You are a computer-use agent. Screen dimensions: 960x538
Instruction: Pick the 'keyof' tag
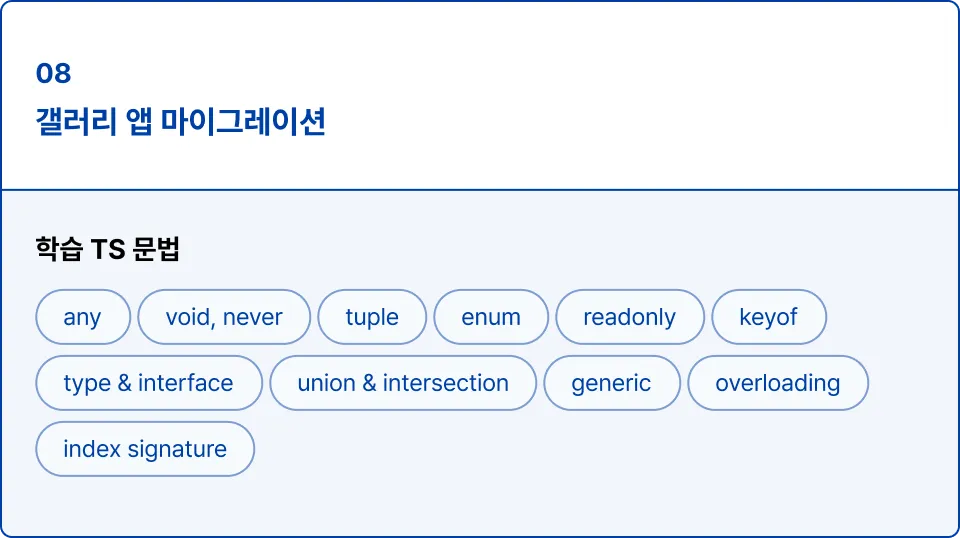point(769,317)
